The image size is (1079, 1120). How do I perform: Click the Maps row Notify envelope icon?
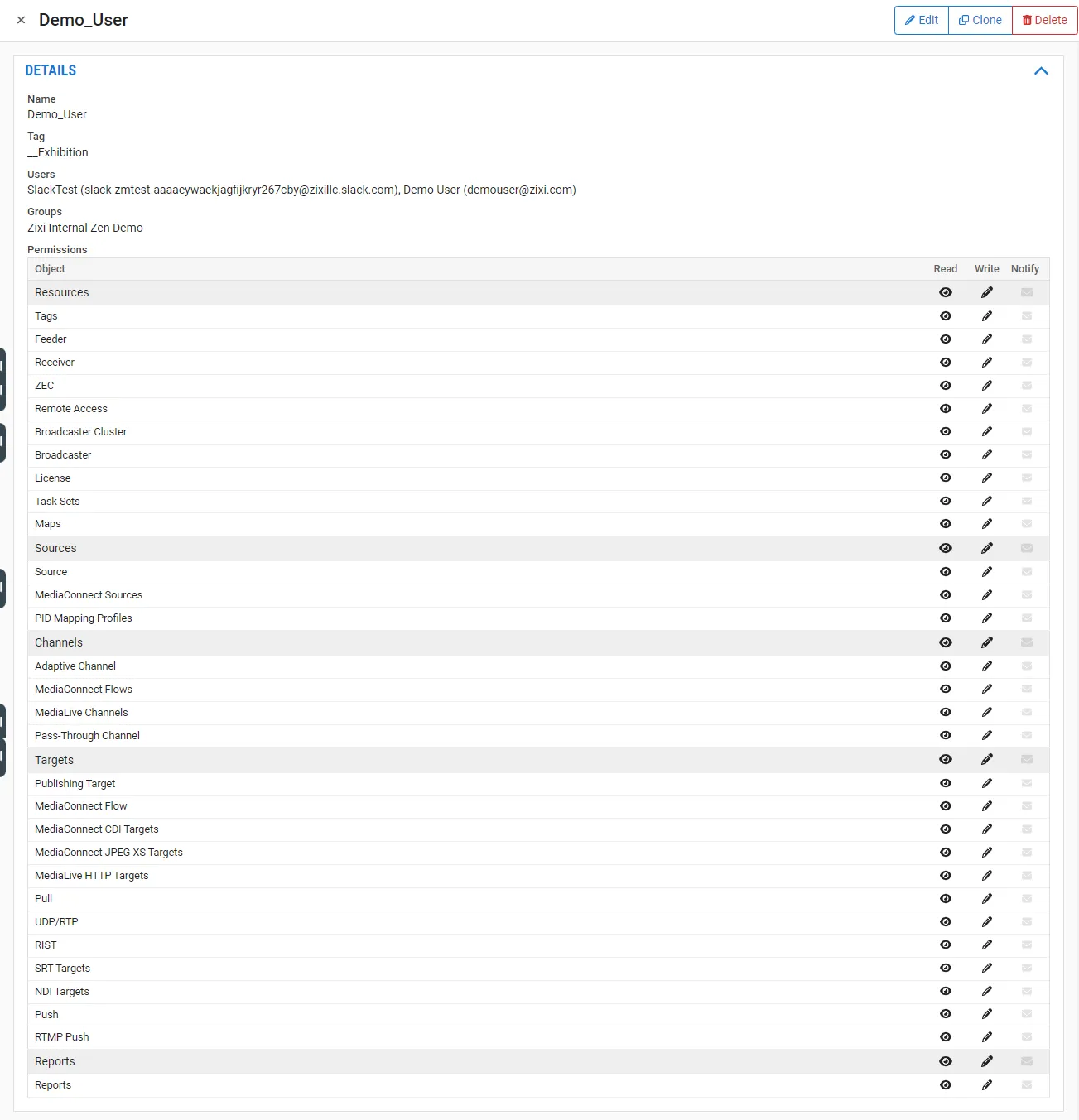coord(1027,524)
